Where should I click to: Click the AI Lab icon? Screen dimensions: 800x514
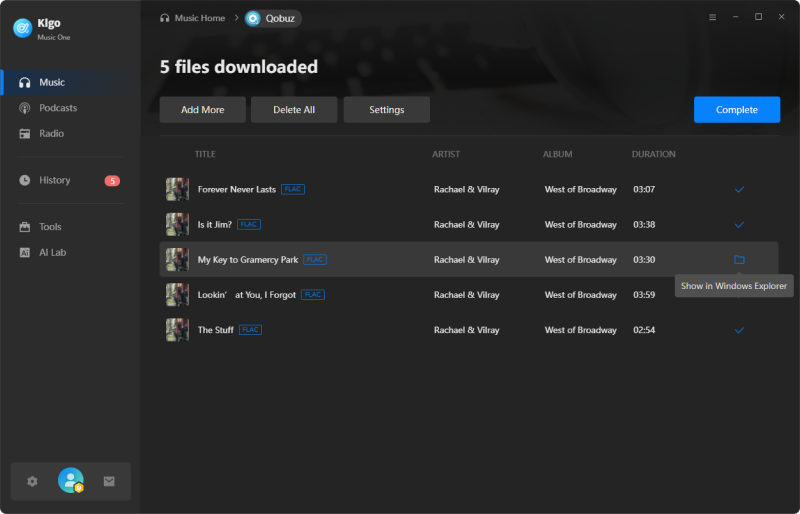pos(24,252)
